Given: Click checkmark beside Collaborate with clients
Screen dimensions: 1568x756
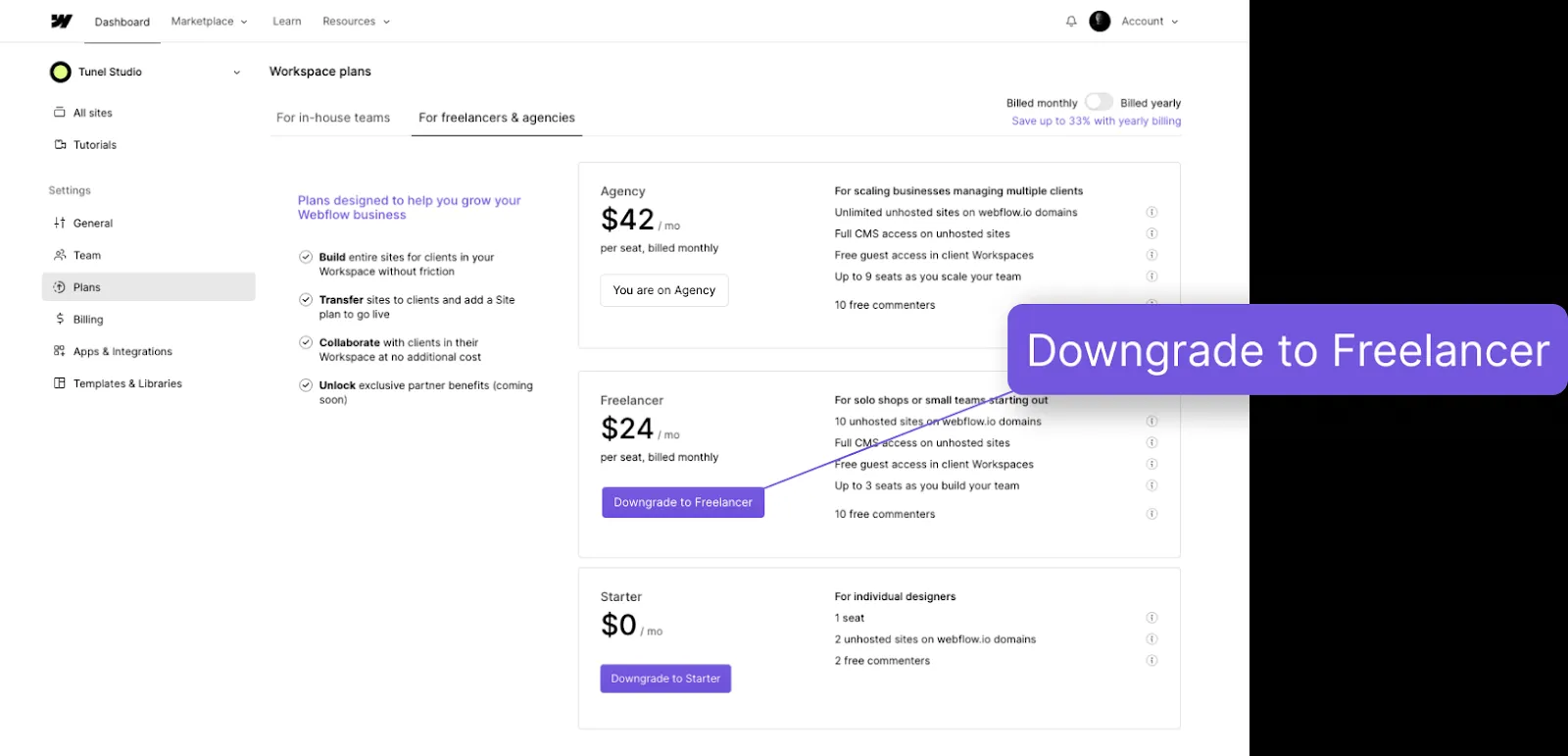Looking at the screenshot, I should point(306,342).
